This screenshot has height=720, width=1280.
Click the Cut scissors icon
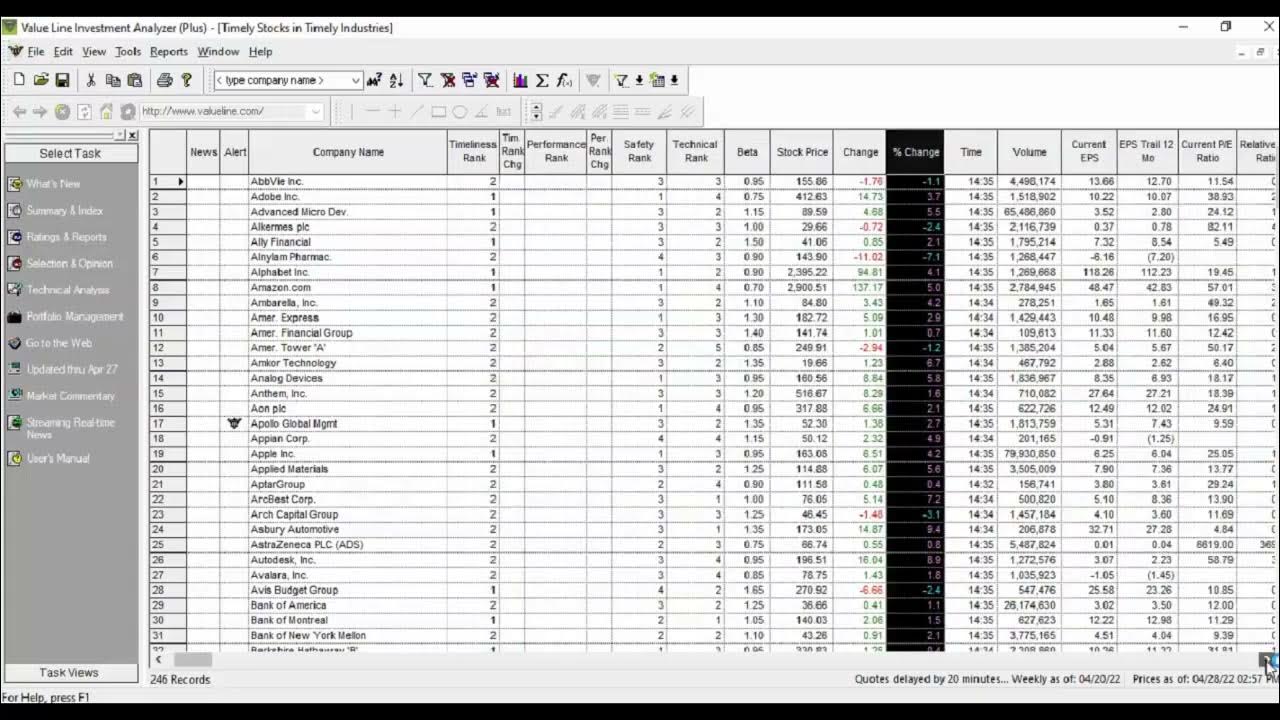[x=90, y=80]
